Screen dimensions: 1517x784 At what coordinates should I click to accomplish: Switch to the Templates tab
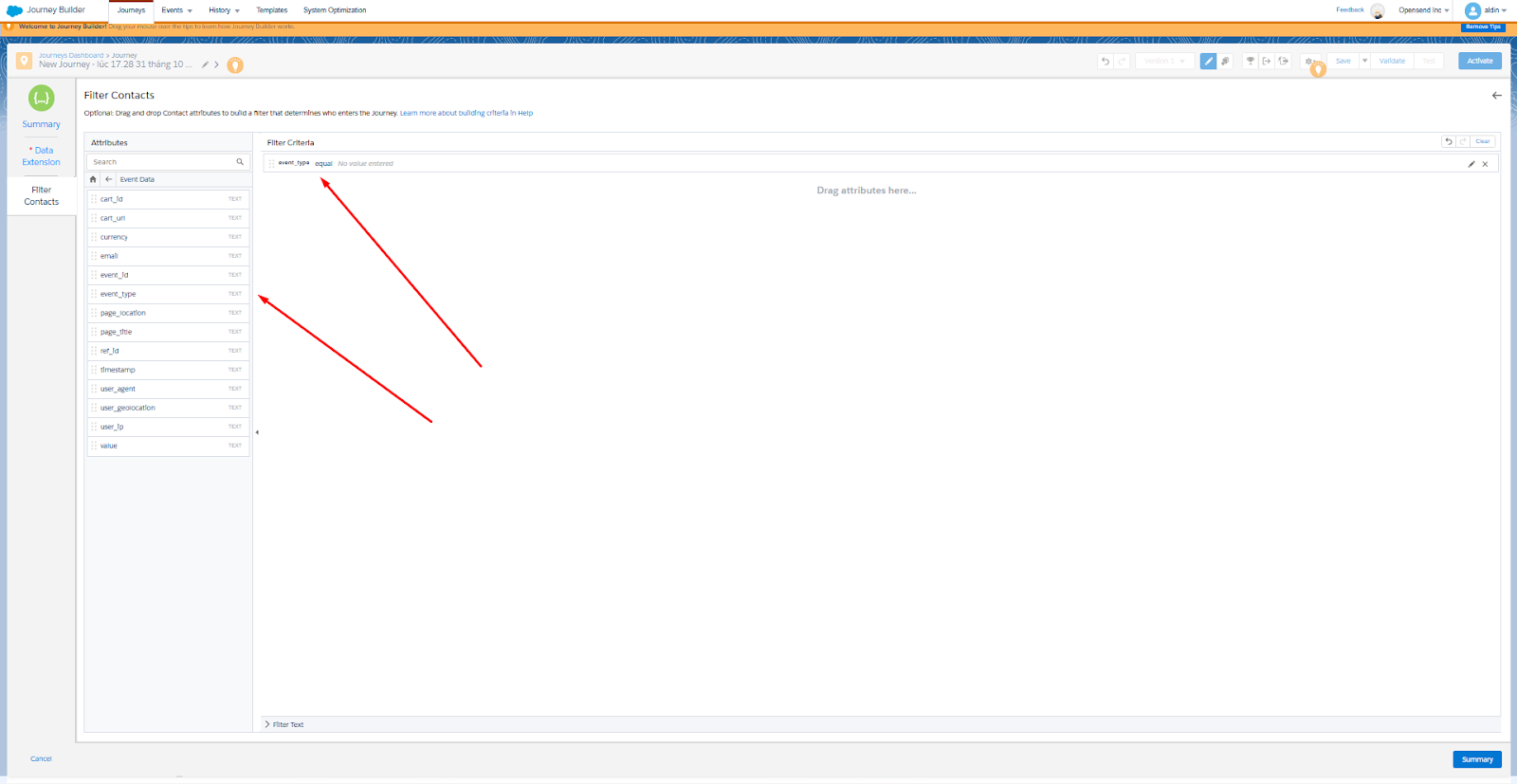[271, 10]
